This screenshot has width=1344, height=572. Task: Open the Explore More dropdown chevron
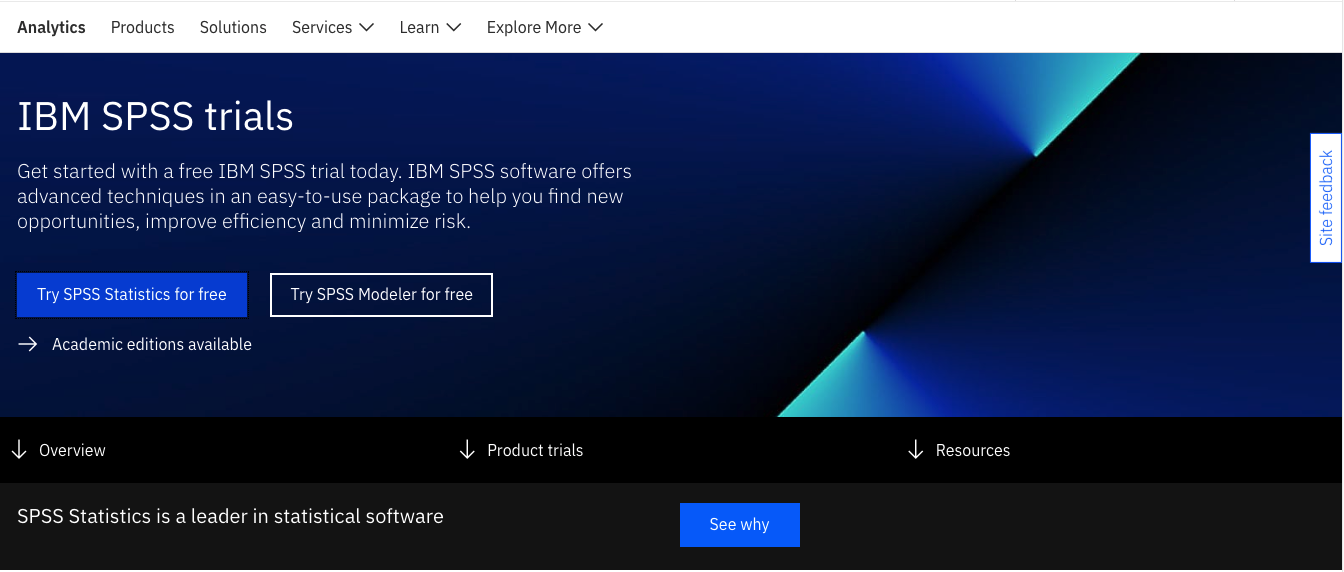596,28
